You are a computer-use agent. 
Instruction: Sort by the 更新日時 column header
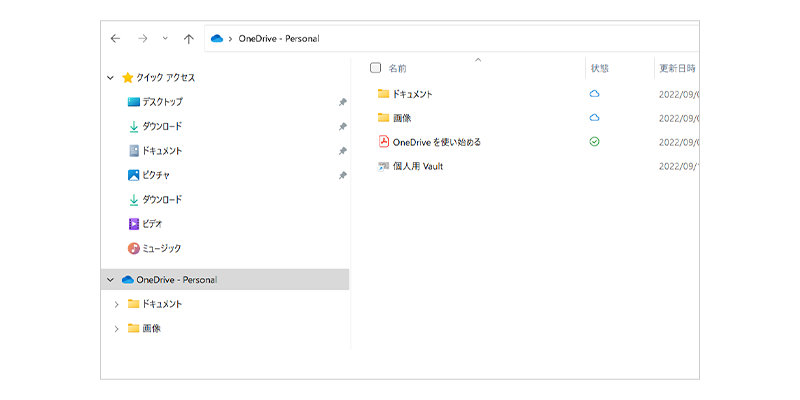pos(678,68)
